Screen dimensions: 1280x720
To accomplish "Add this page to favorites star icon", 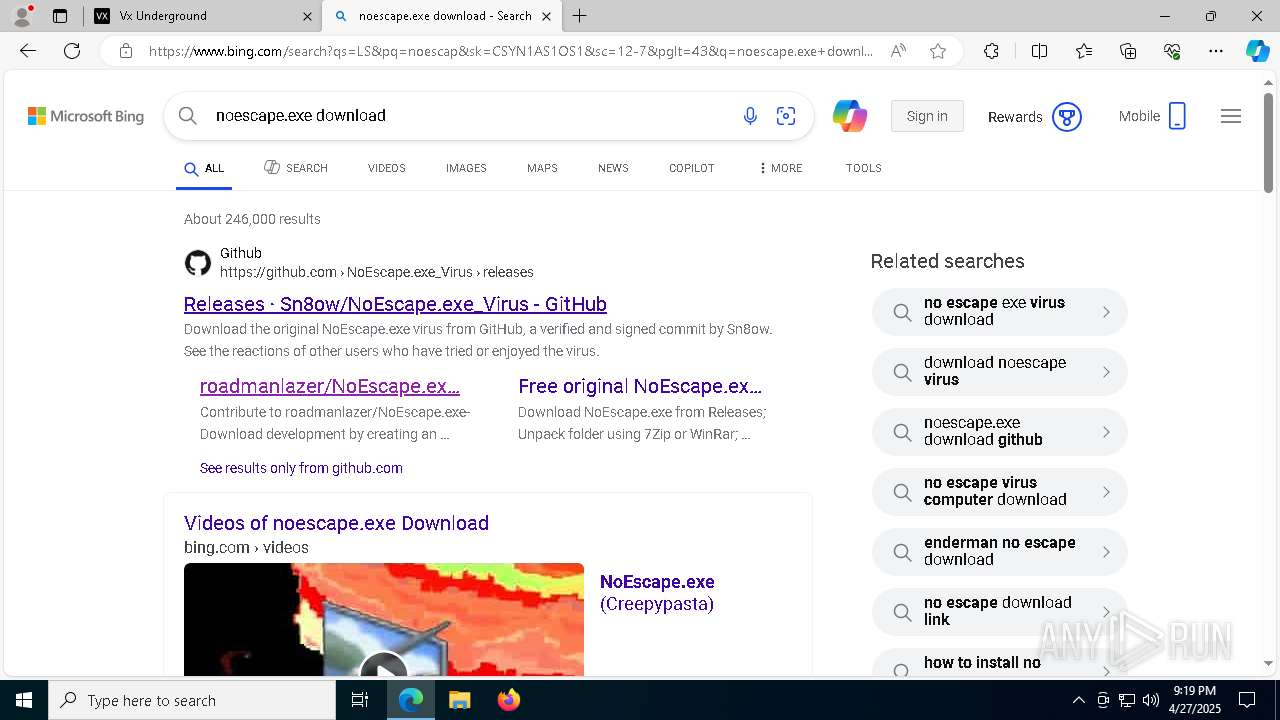I will click(x=938, y=51).
